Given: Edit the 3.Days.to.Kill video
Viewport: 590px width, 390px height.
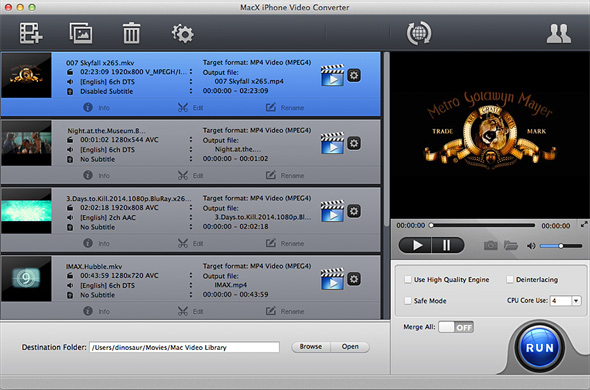Looking at the screenshot, I should click(x=190, y=243).
